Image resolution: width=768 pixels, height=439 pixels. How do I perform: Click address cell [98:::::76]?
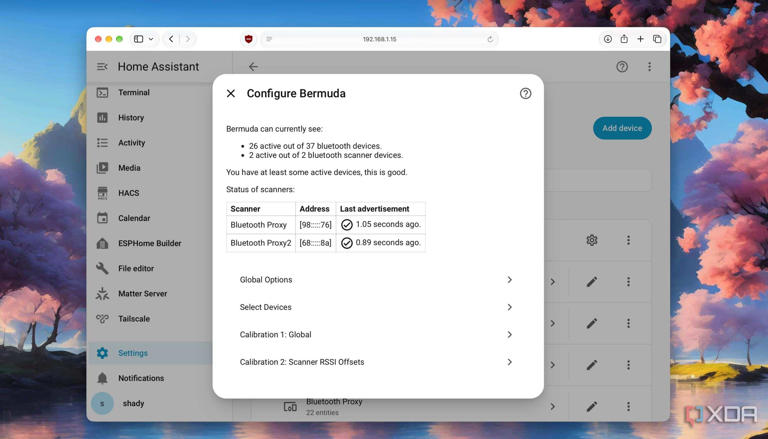pyautogui.click(x=315, y=225)
